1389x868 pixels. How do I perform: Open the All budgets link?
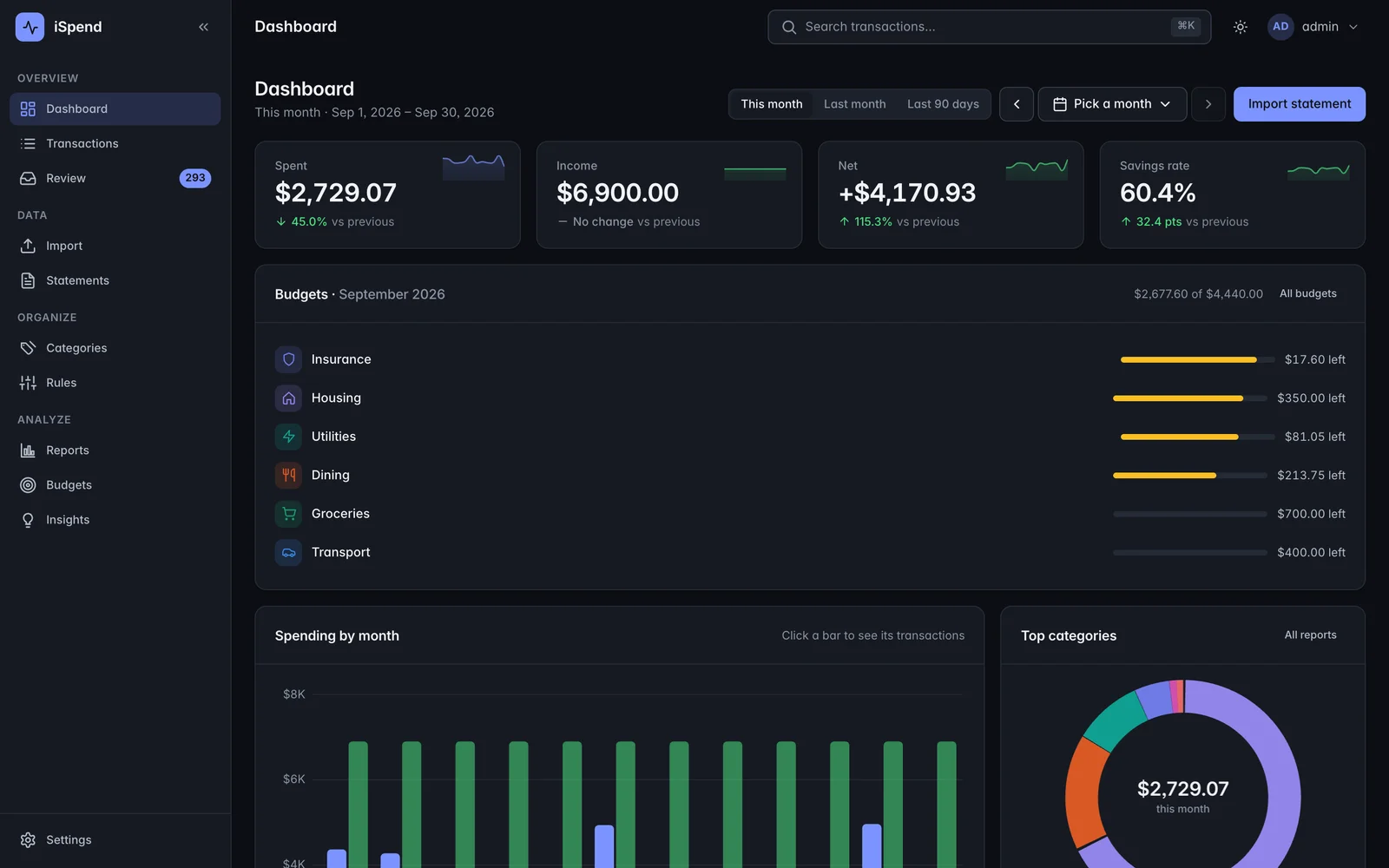[x=1308, y=293]
